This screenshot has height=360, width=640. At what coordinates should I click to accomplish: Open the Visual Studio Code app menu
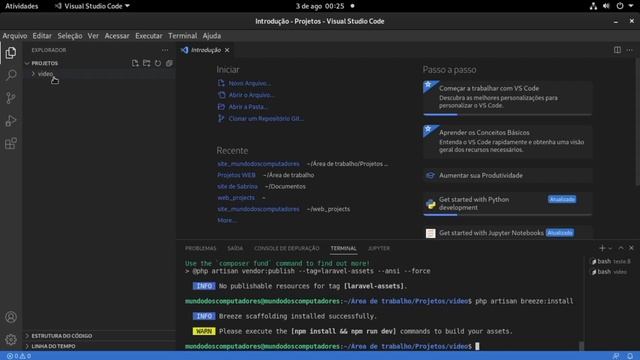(92, 6)
